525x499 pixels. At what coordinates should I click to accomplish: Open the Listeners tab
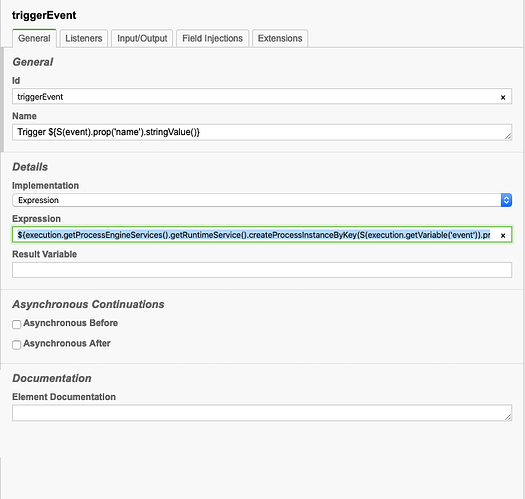click(84, 39)
